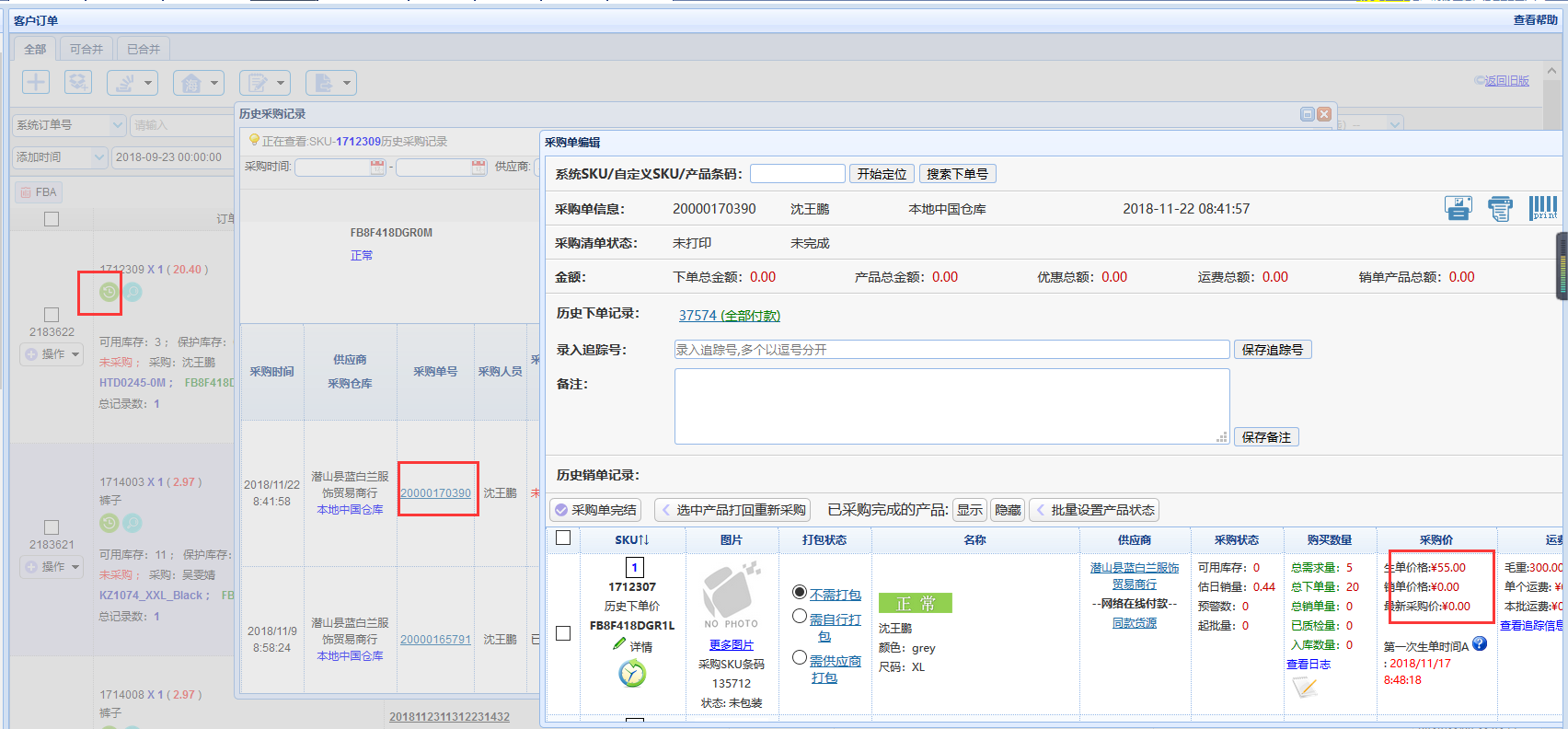
Task: Click the 开始定位 button
Action: click(x=882, y=174)
